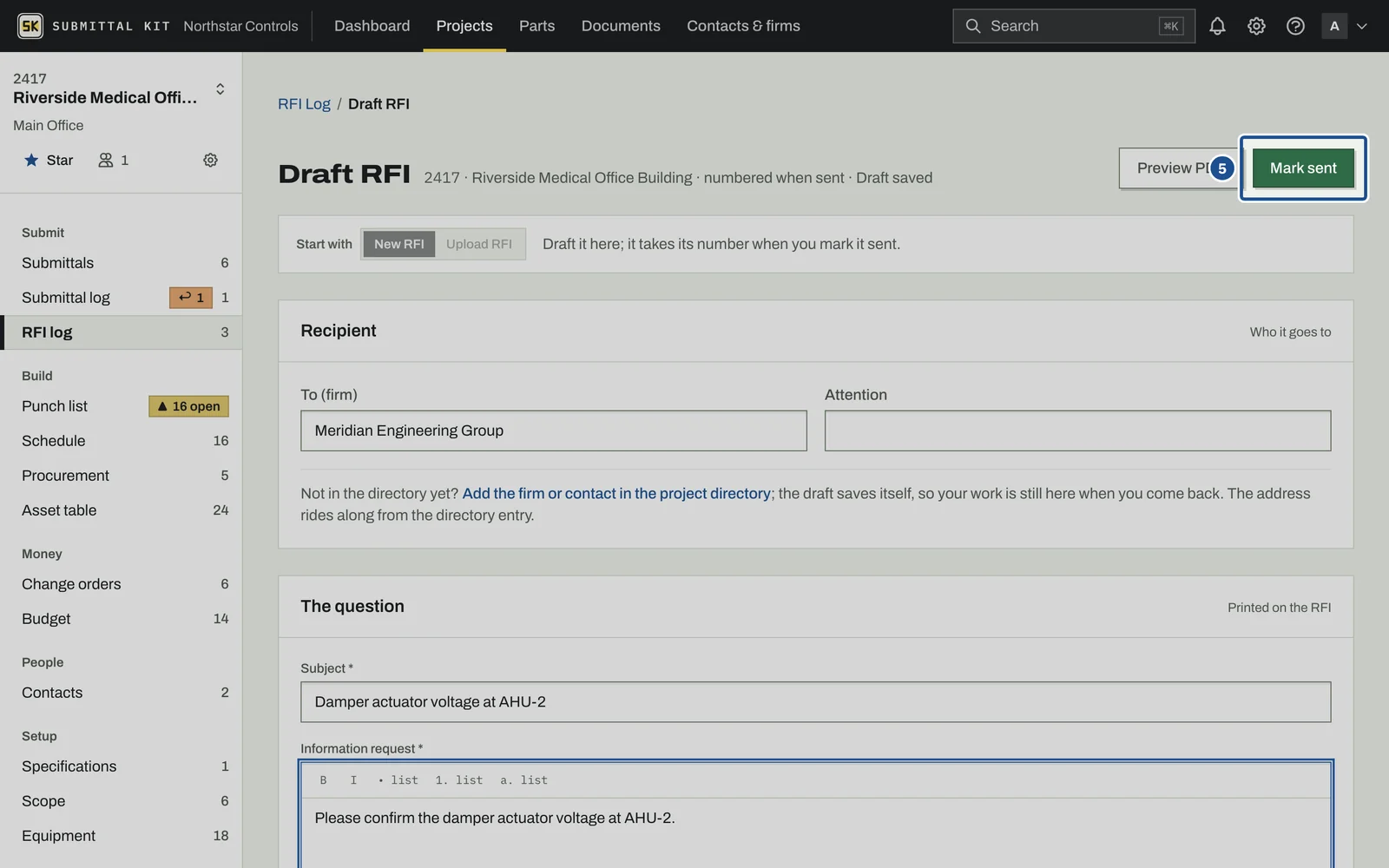Toggle bold formatting B
This screenshot has height=868, width=1389.
point(323,780)
